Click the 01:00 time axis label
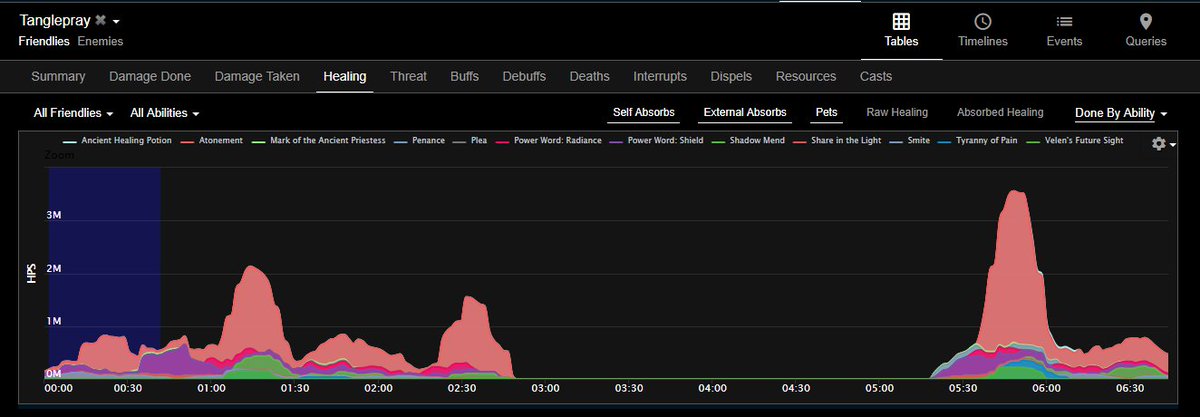The image size is (1200, 417). pyautogui.click(x=211, y=387)
